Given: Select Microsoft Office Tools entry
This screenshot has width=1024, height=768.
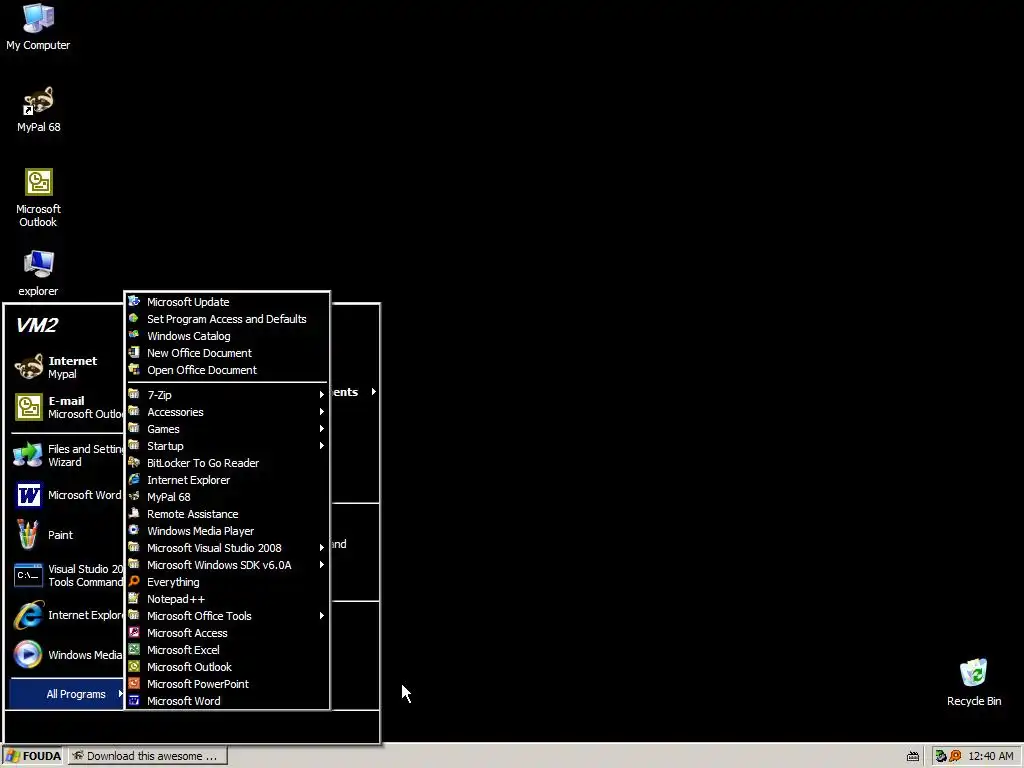Looking at the screenshot, I should (x=227, y=616).
